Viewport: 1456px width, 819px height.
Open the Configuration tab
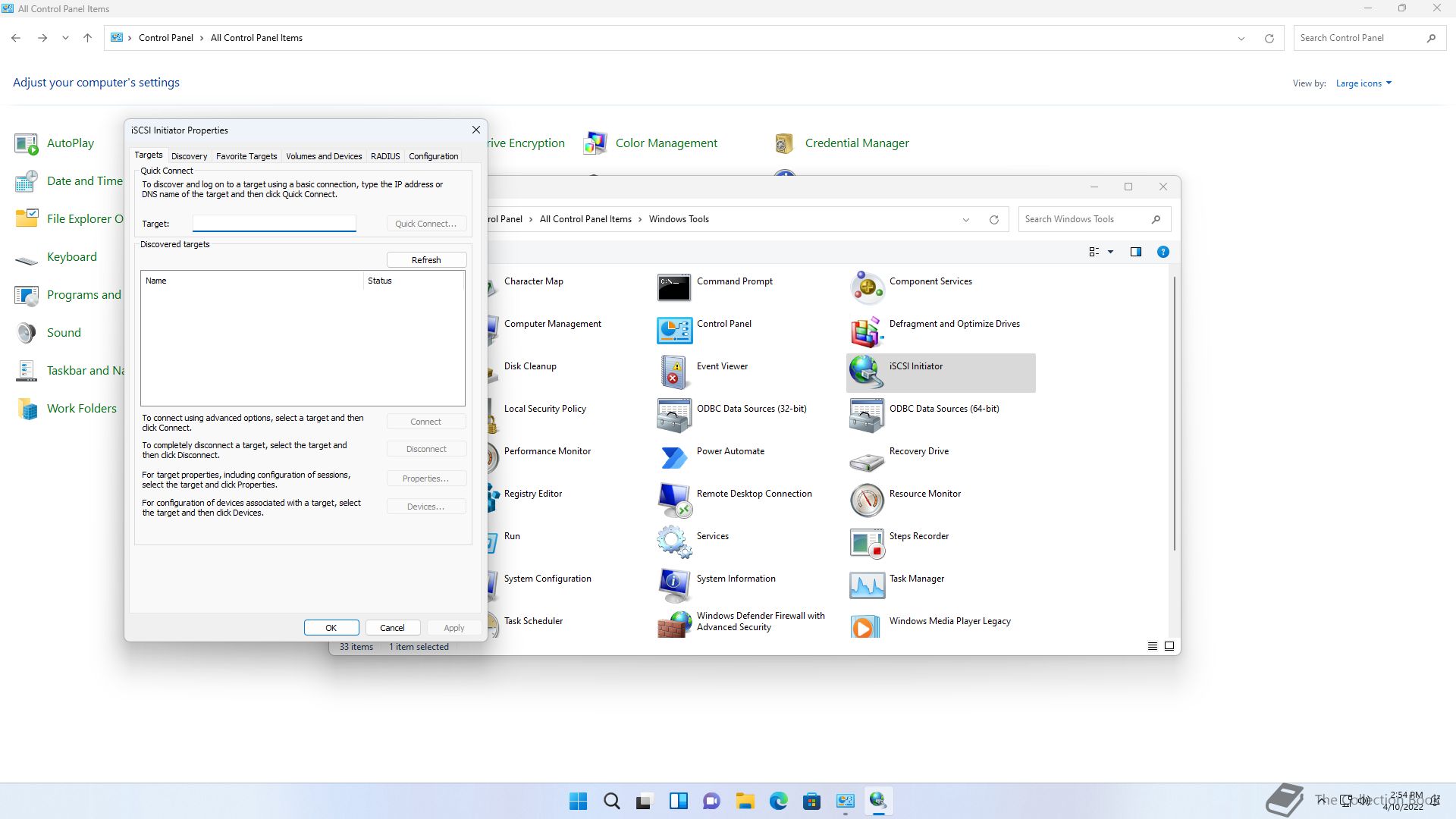coord(433,156)
